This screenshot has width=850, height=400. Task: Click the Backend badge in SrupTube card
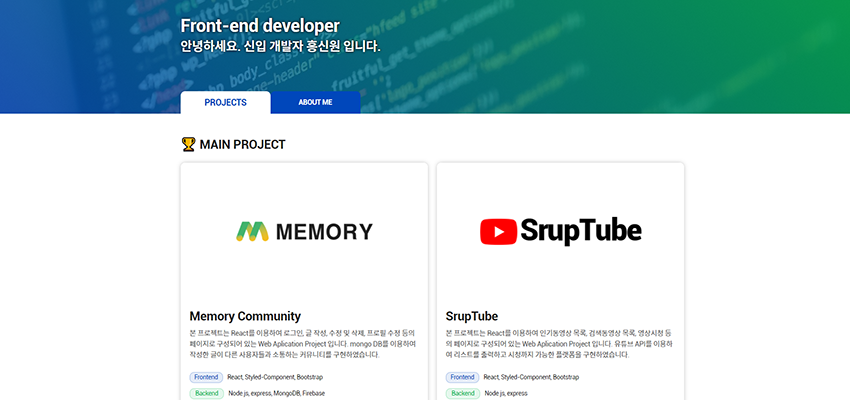click(463, 393)
